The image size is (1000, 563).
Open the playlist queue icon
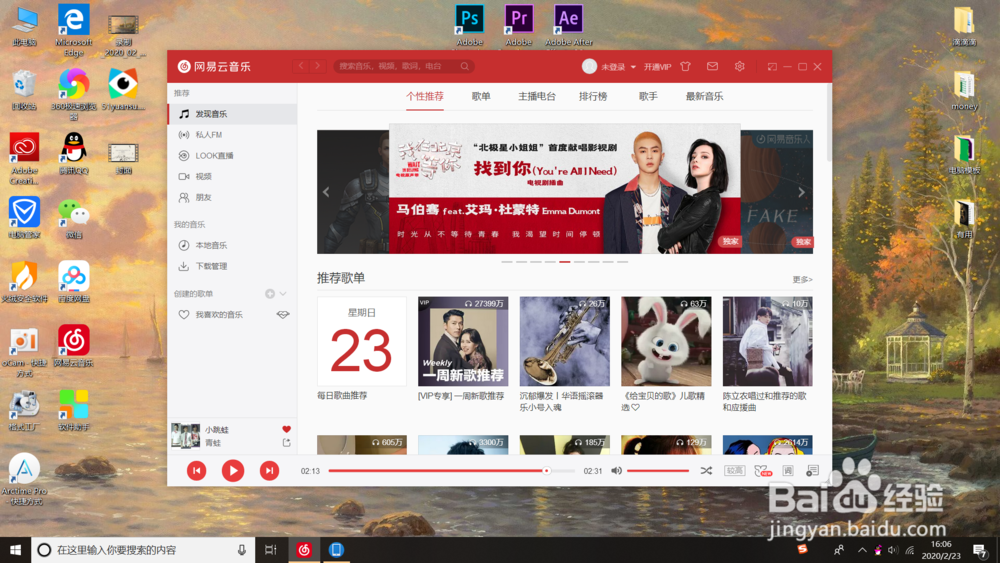812,471
